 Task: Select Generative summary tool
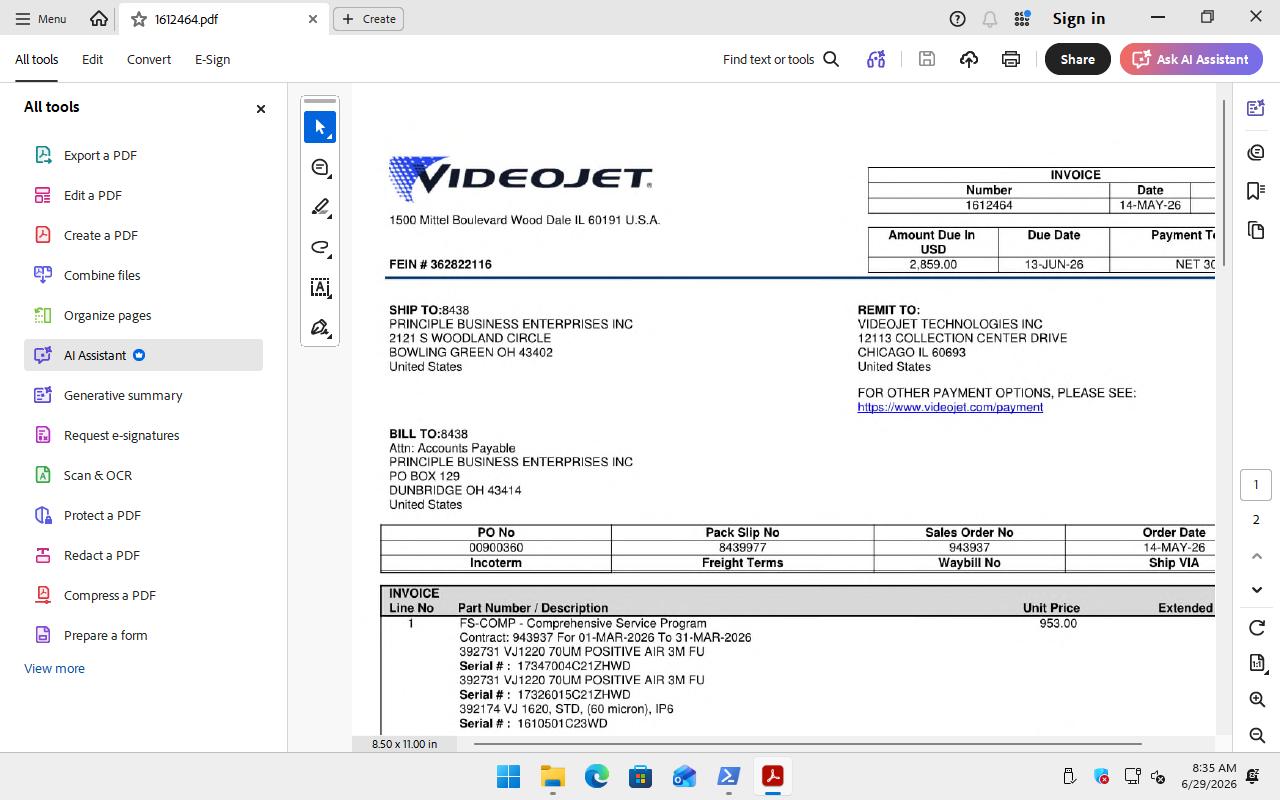click(143, 395)
